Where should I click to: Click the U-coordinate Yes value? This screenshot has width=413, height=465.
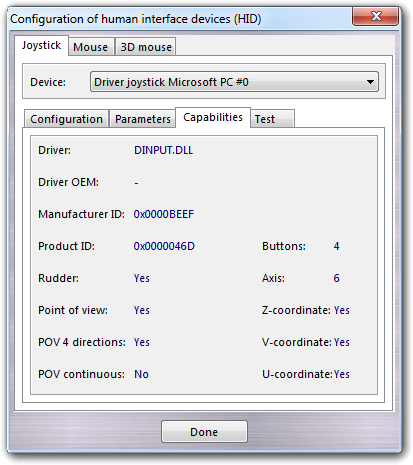342,374
